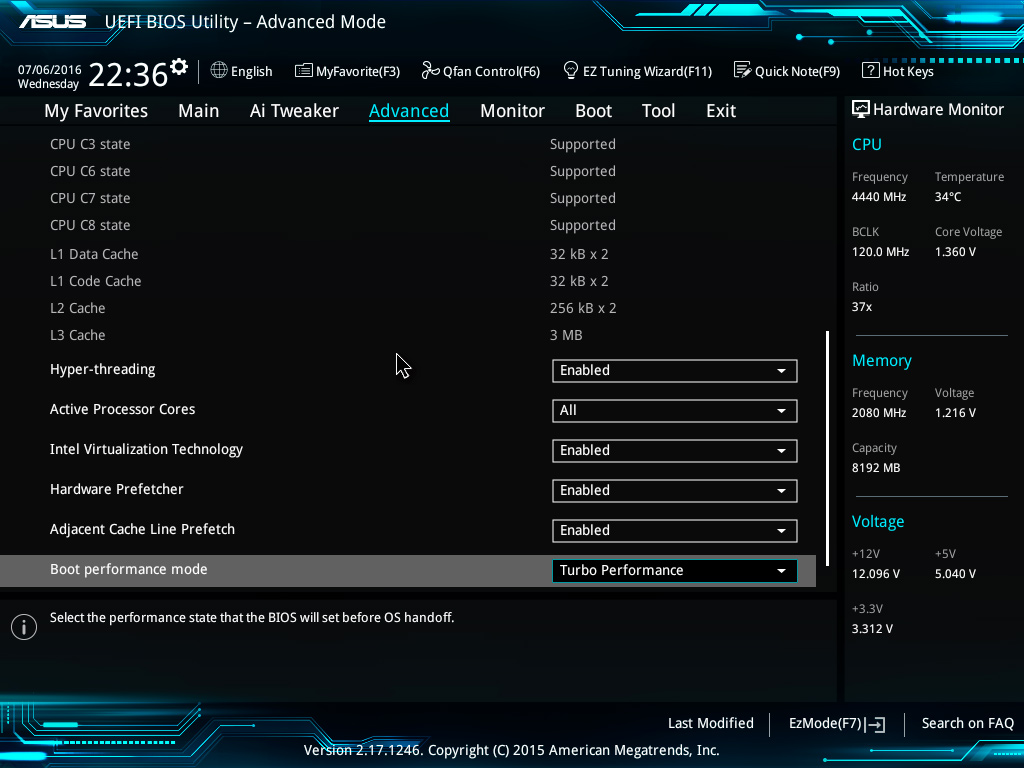Click the Last Modified button
This screenshot has width=1024, height=768.
tap(710, 724)
